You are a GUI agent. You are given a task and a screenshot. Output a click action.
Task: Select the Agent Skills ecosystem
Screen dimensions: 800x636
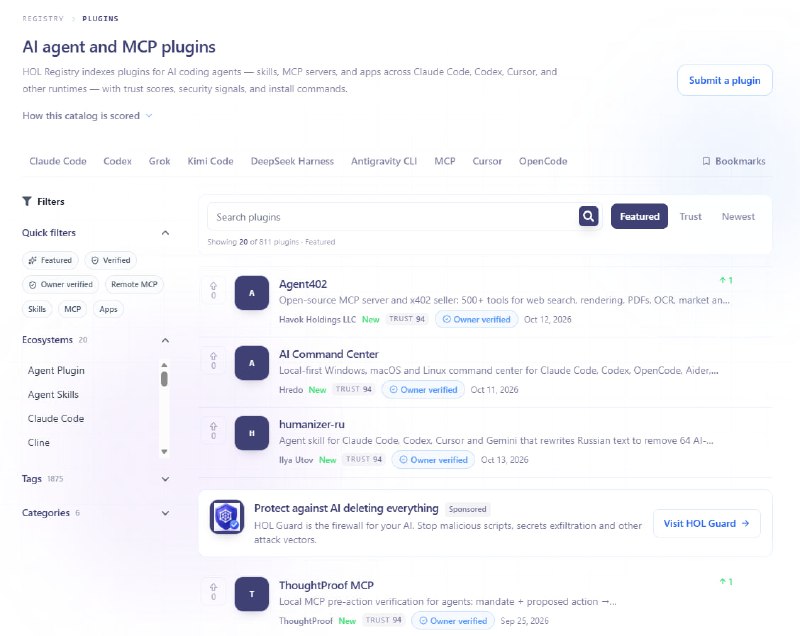53,395
